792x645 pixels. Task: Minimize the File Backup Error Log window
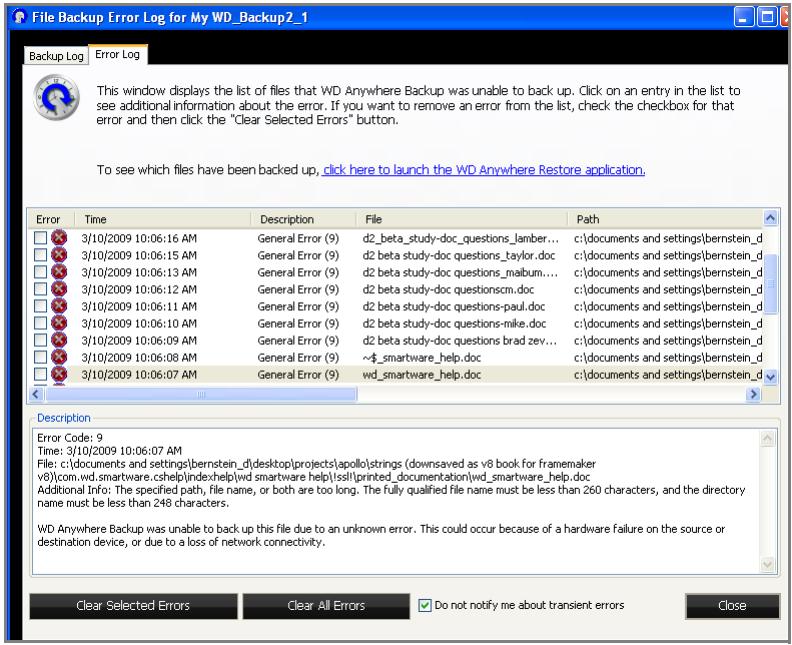742,17
